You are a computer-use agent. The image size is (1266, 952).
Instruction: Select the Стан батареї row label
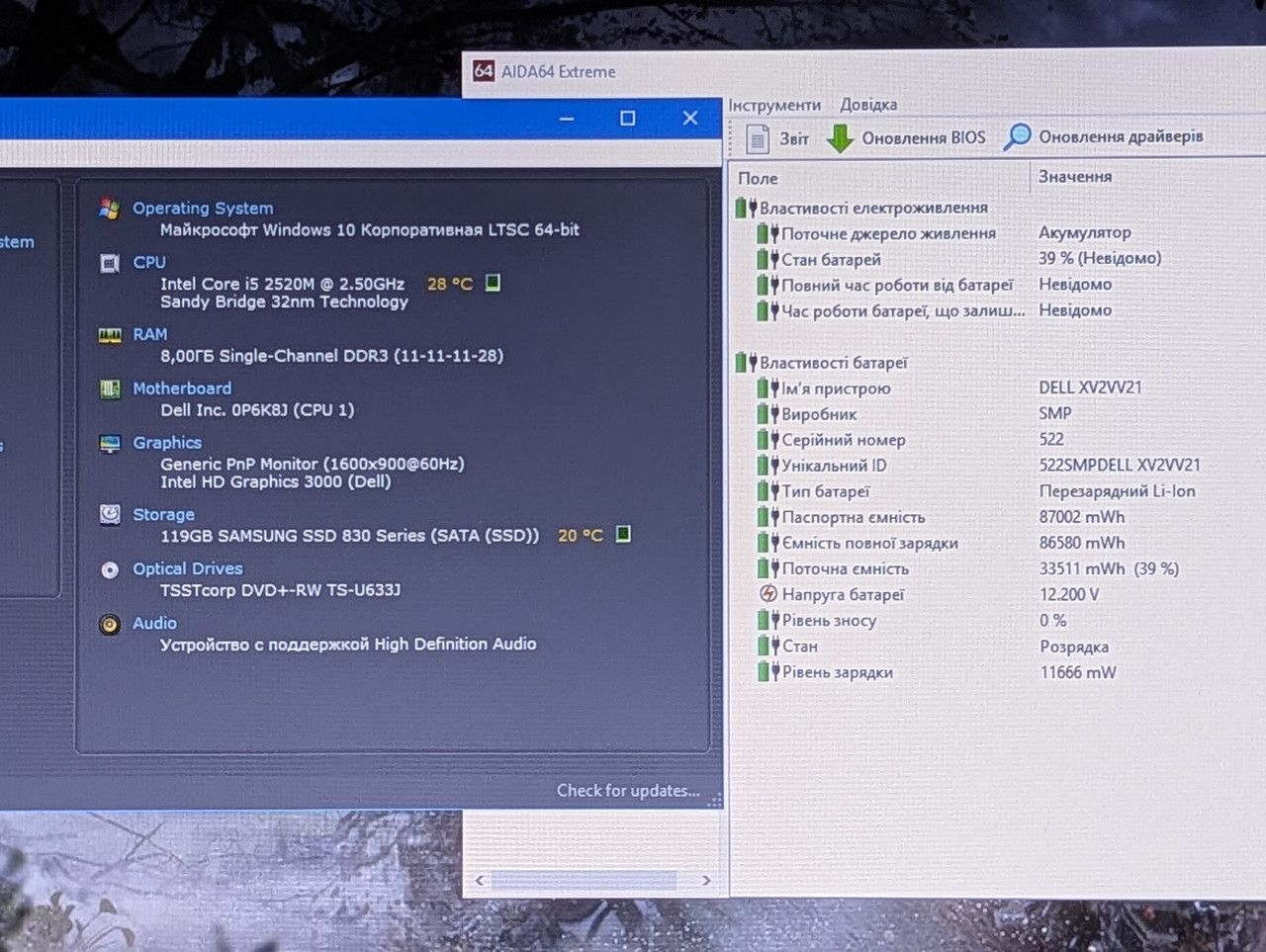coord(831,260)
